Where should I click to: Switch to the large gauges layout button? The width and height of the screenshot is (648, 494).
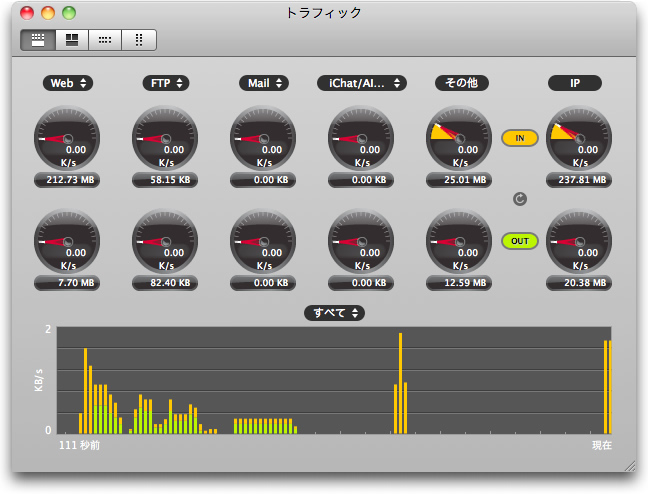[x=72, y=40]
